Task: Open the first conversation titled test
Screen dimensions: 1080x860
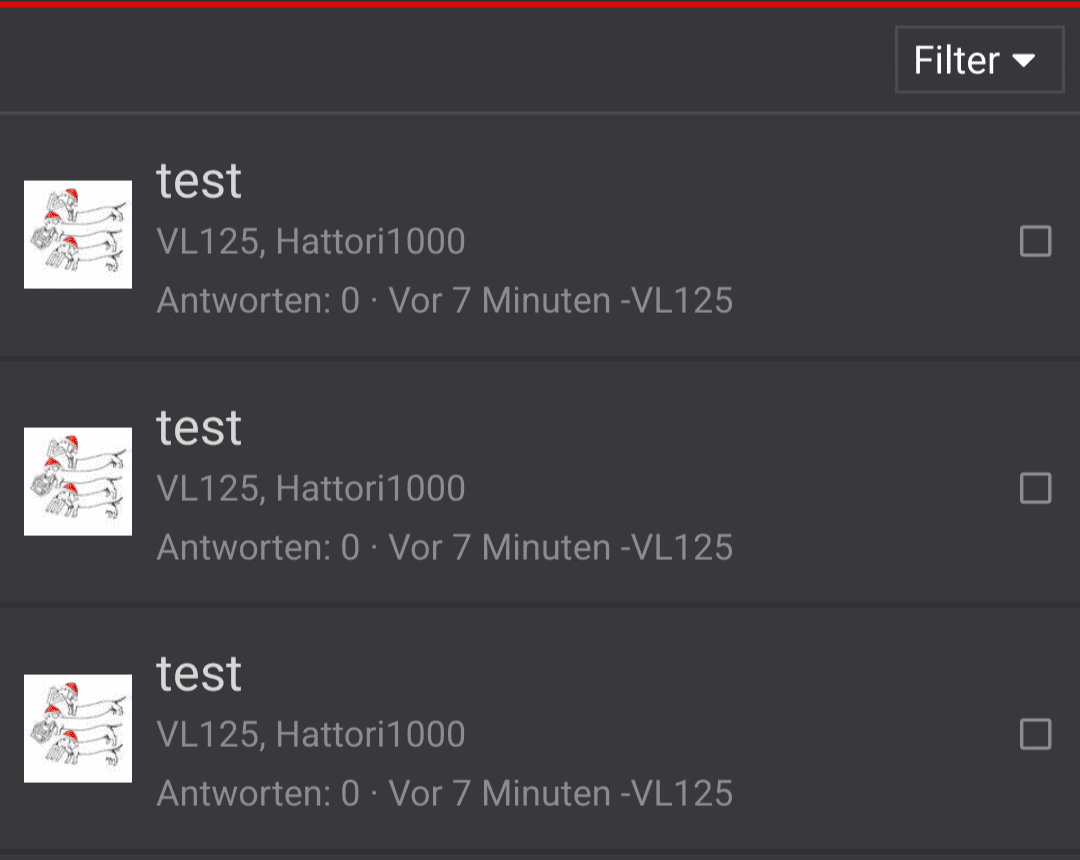Action: click(x=199, y=181)
